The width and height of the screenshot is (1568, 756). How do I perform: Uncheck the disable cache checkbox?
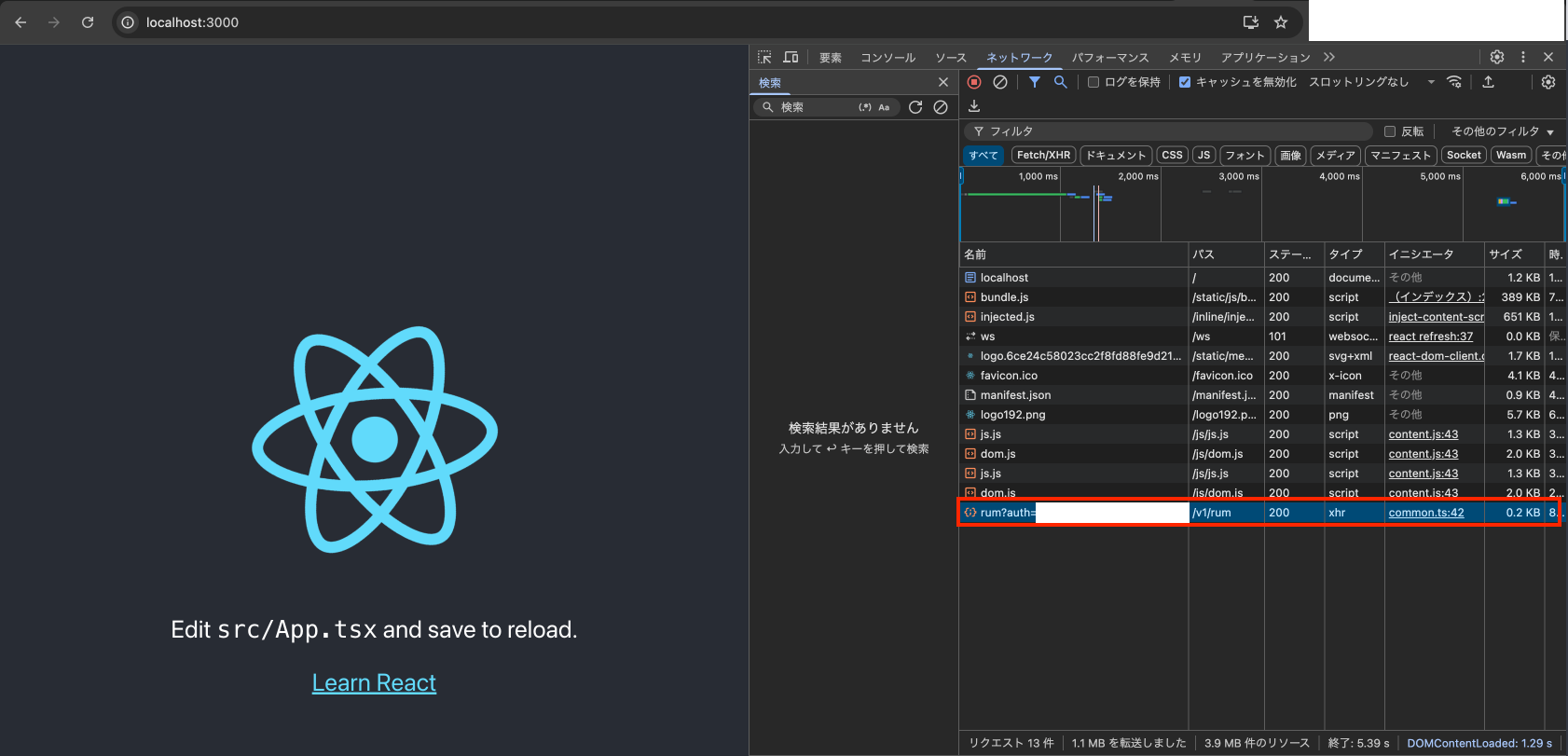(x=1185, y=82)
